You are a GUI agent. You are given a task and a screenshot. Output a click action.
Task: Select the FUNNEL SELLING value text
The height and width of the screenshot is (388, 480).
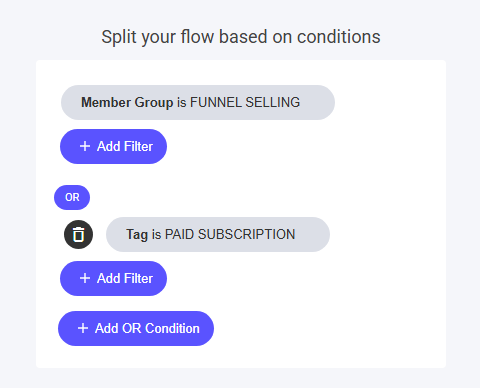pos(245,102)
